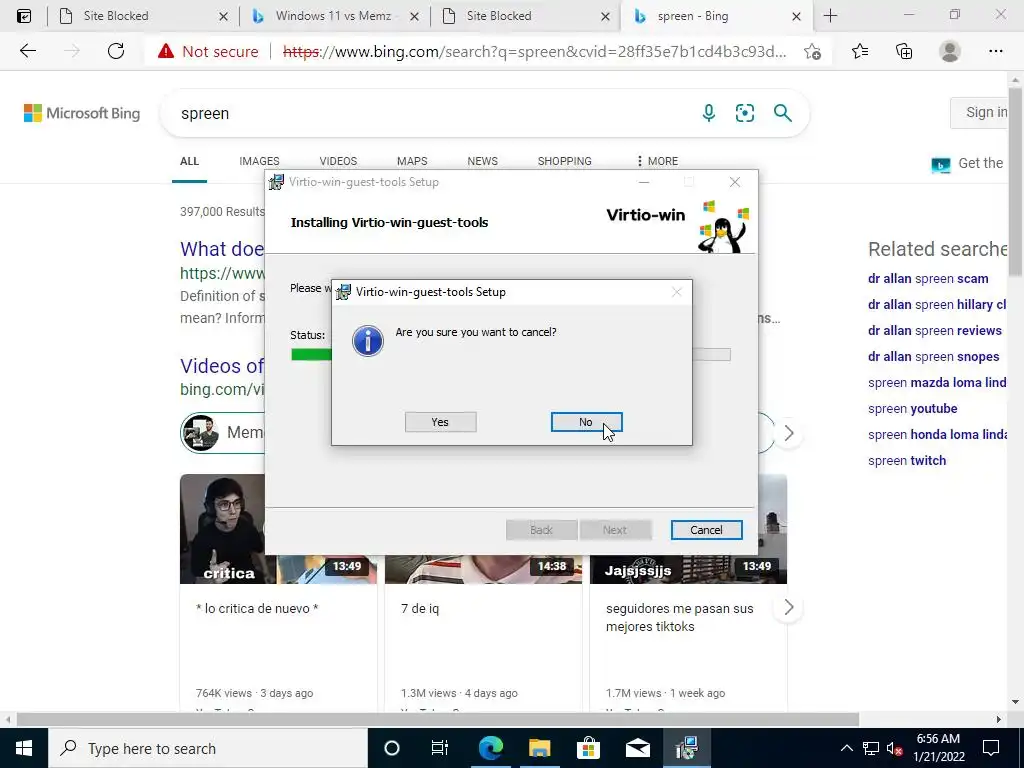Open Microsoft Store from taskbar
The height and width of the screenshot is (768, 1024).
tap(588, 748)
